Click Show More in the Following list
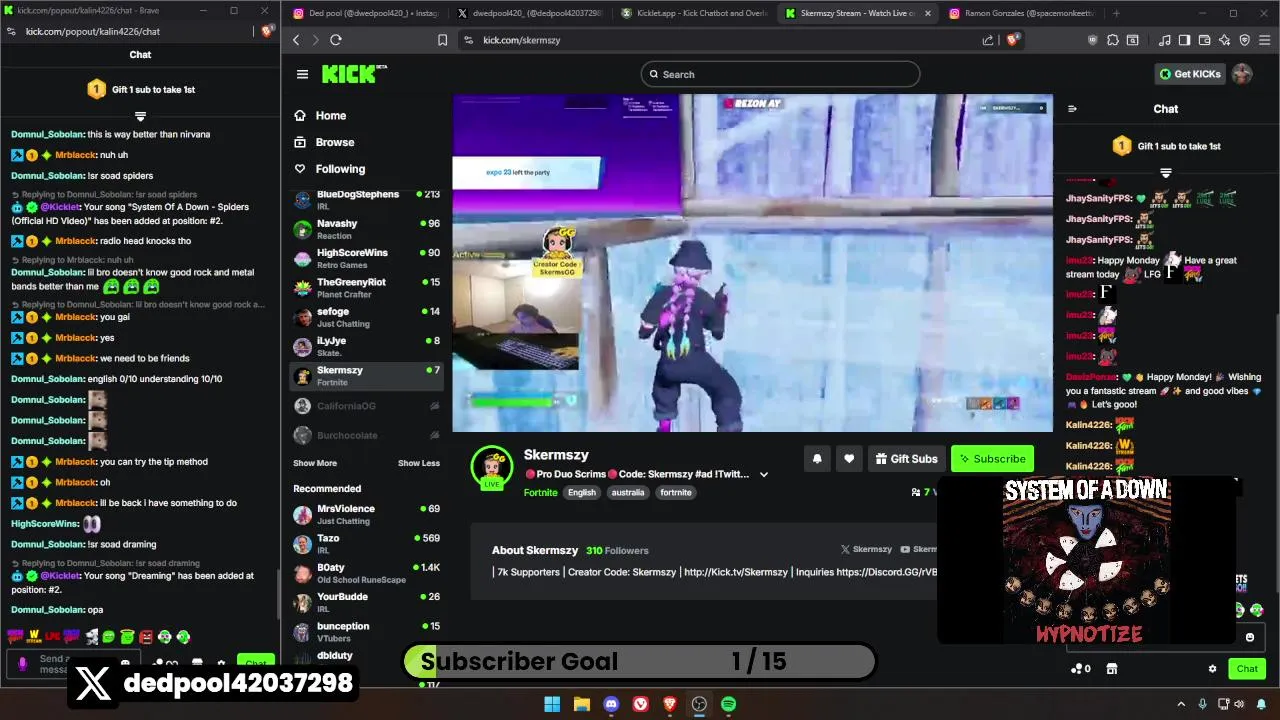 315,463
